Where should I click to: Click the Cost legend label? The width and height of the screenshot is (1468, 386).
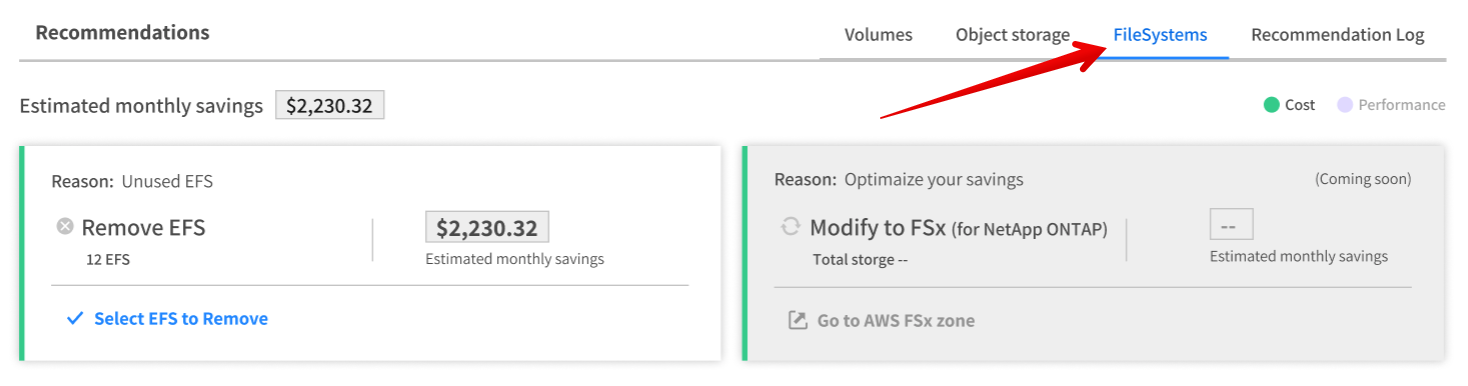coord(1300,105)
